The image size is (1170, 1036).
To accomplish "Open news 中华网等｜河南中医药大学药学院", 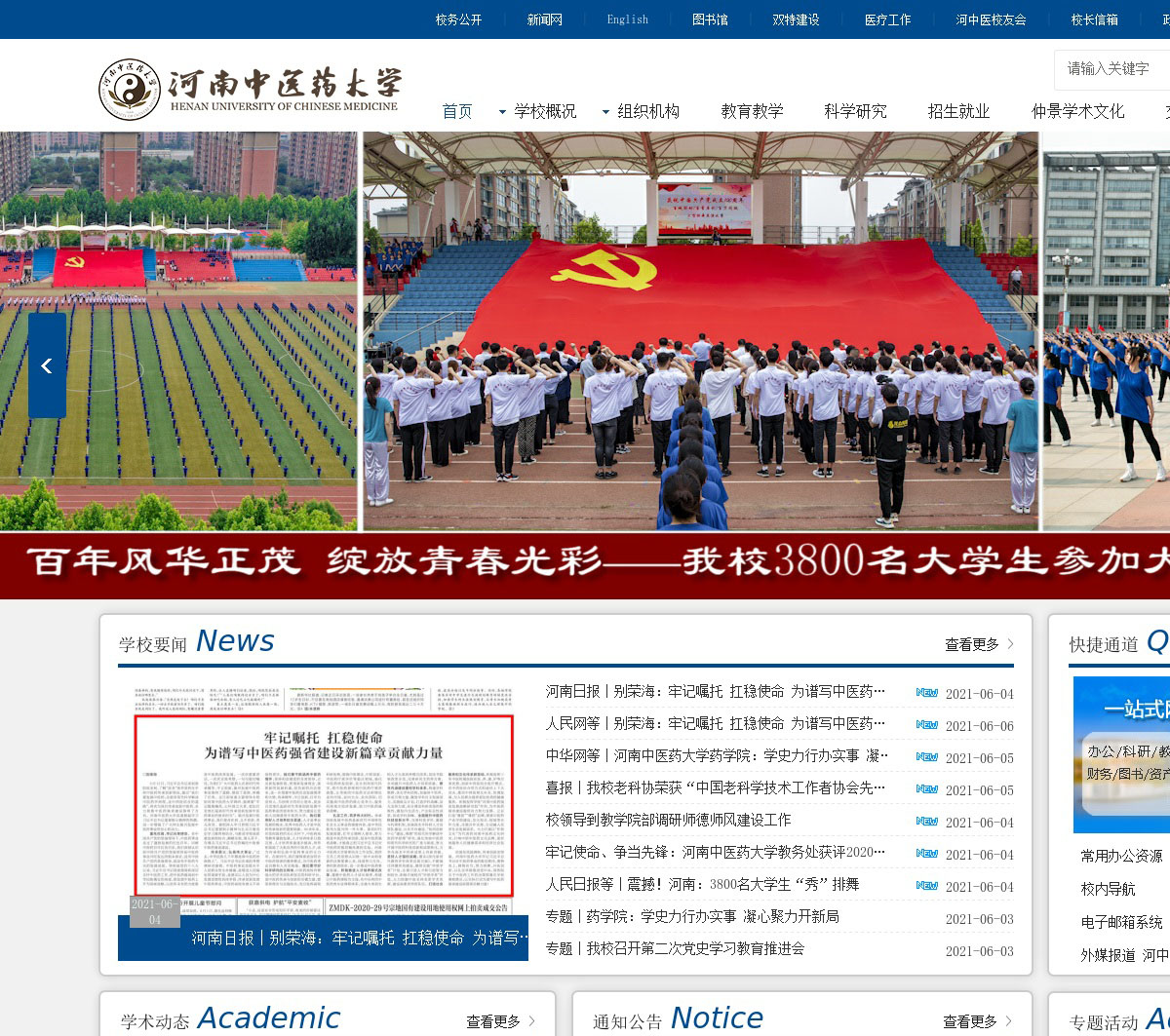I will [717, 756].
